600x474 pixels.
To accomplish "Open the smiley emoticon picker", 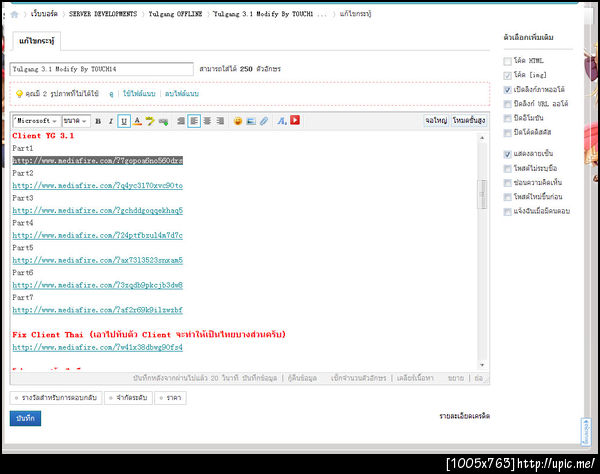I will (x=238, y=121).
